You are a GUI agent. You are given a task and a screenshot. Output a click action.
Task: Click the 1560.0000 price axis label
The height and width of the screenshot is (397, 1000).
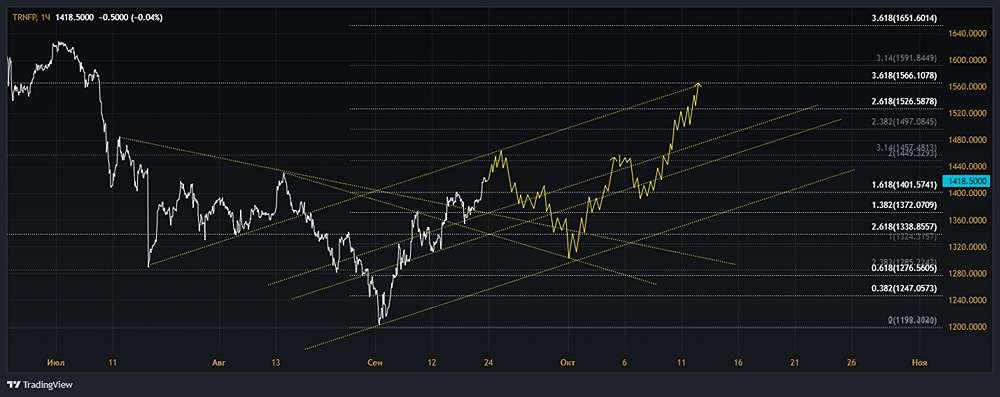click(967, 87)
